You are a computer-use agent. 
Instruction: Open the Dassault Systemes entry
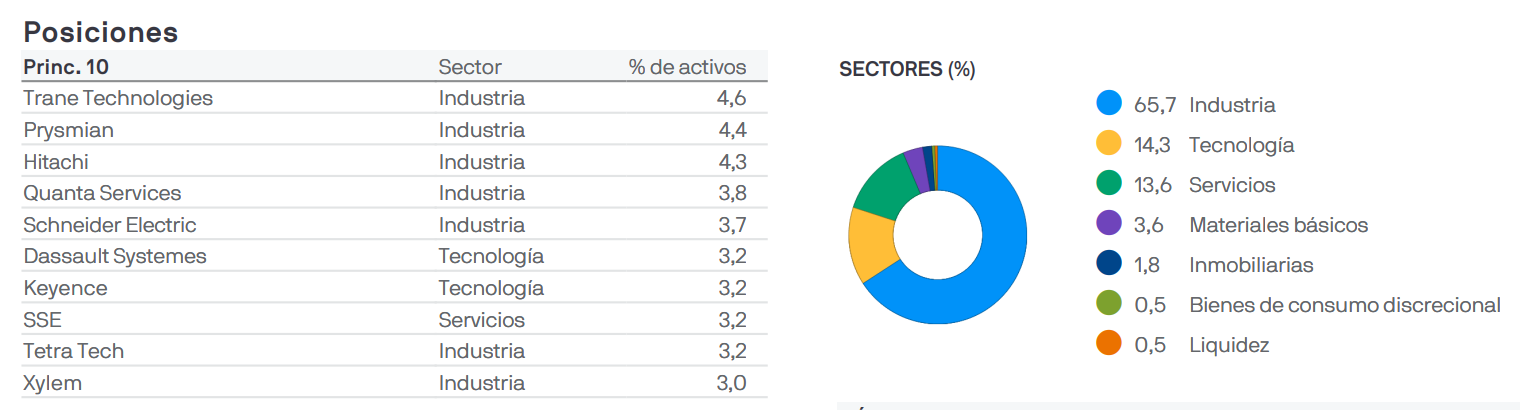tap(115, 256)
